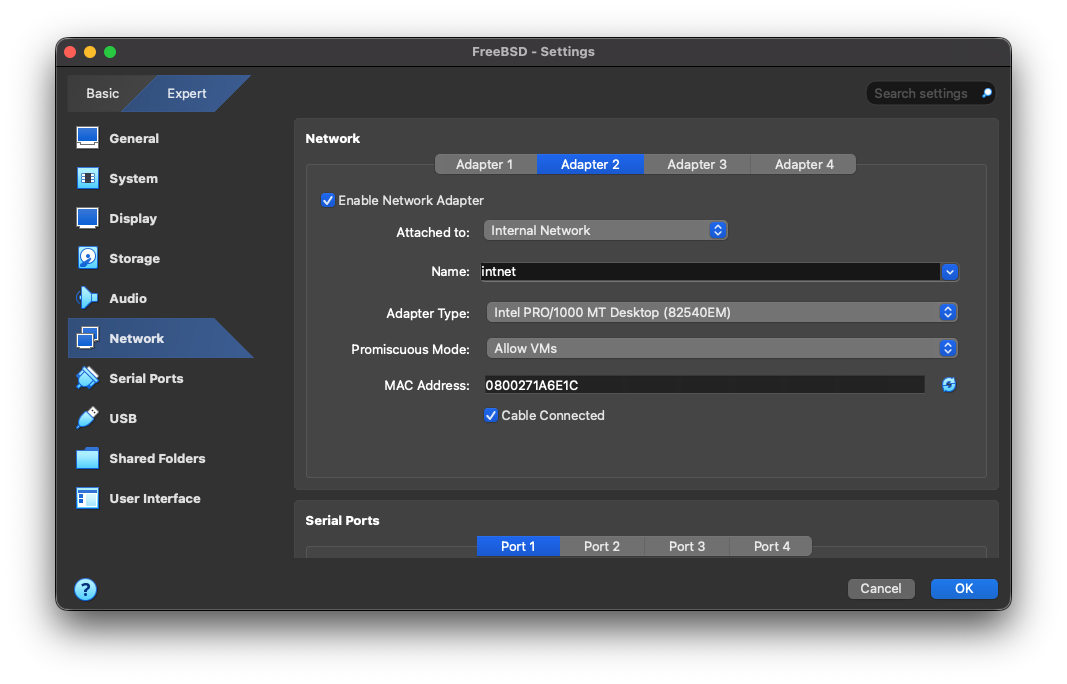Image resolution: width=1067 pixels, height=684 pixels.
Task: Open Storage label in sidebar
Action: tap(135, 259)
